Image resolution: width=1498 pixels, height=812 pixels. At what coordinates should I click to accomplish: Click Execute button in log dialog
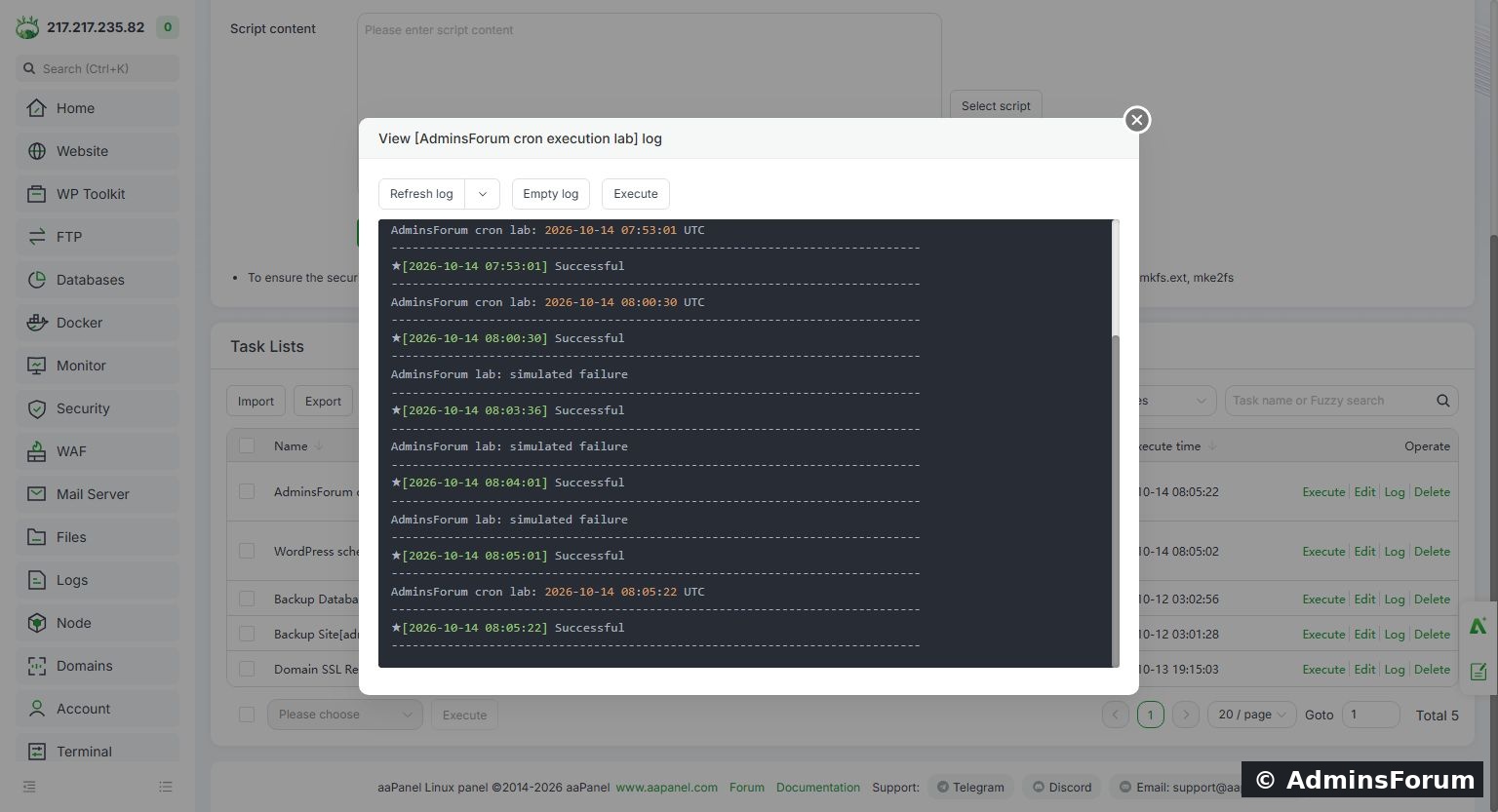point(636,194)
